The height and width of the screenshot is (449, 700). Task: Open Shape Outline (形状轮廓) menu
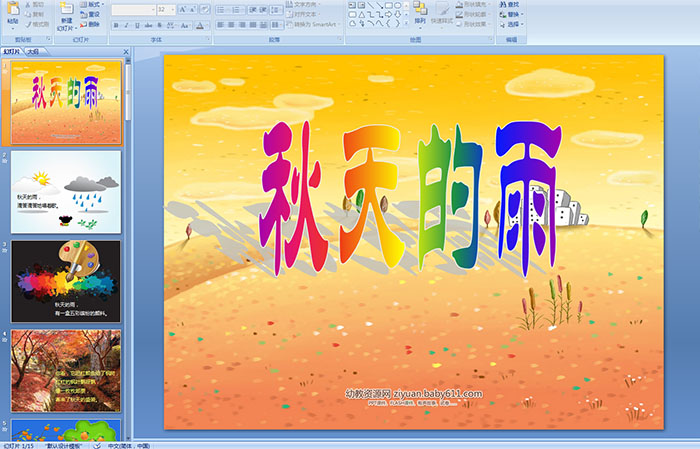[472, 14]
